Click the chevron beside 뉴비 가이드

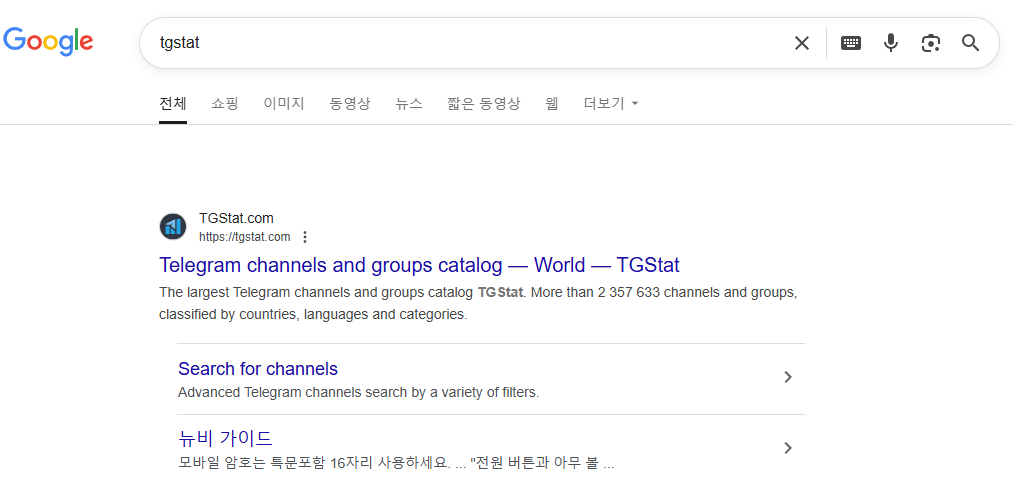click(788, 448)
